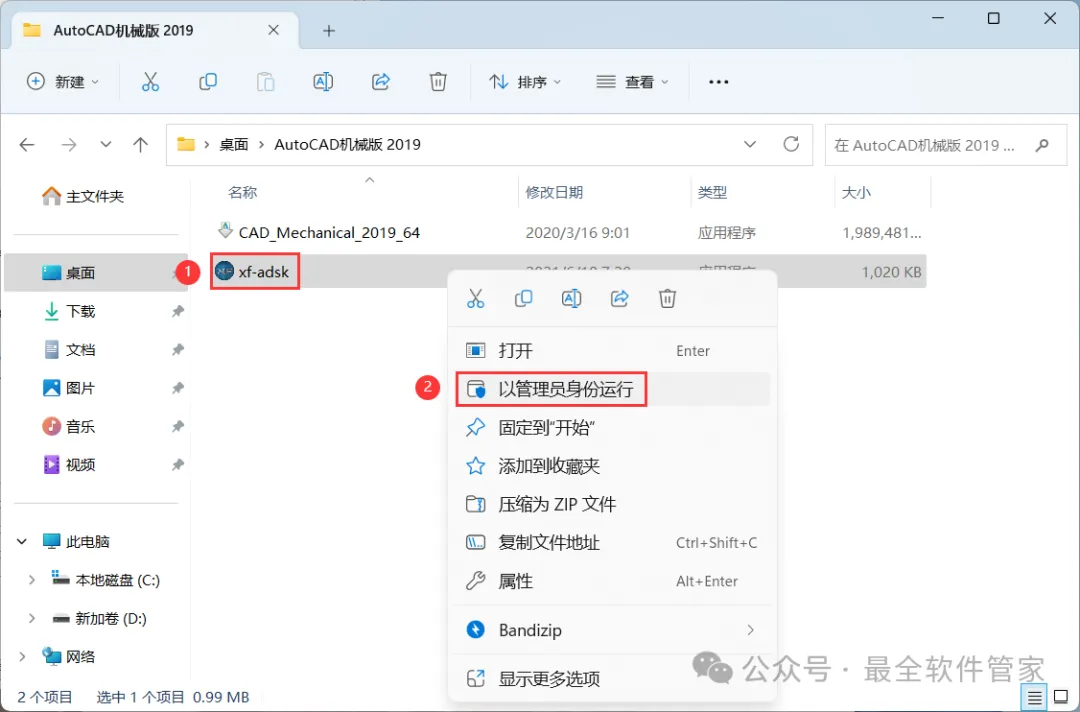The height and width of the screenshot is (712, 1080).
Task: Sort by the 名称 column header
Action: coord(242,192)
